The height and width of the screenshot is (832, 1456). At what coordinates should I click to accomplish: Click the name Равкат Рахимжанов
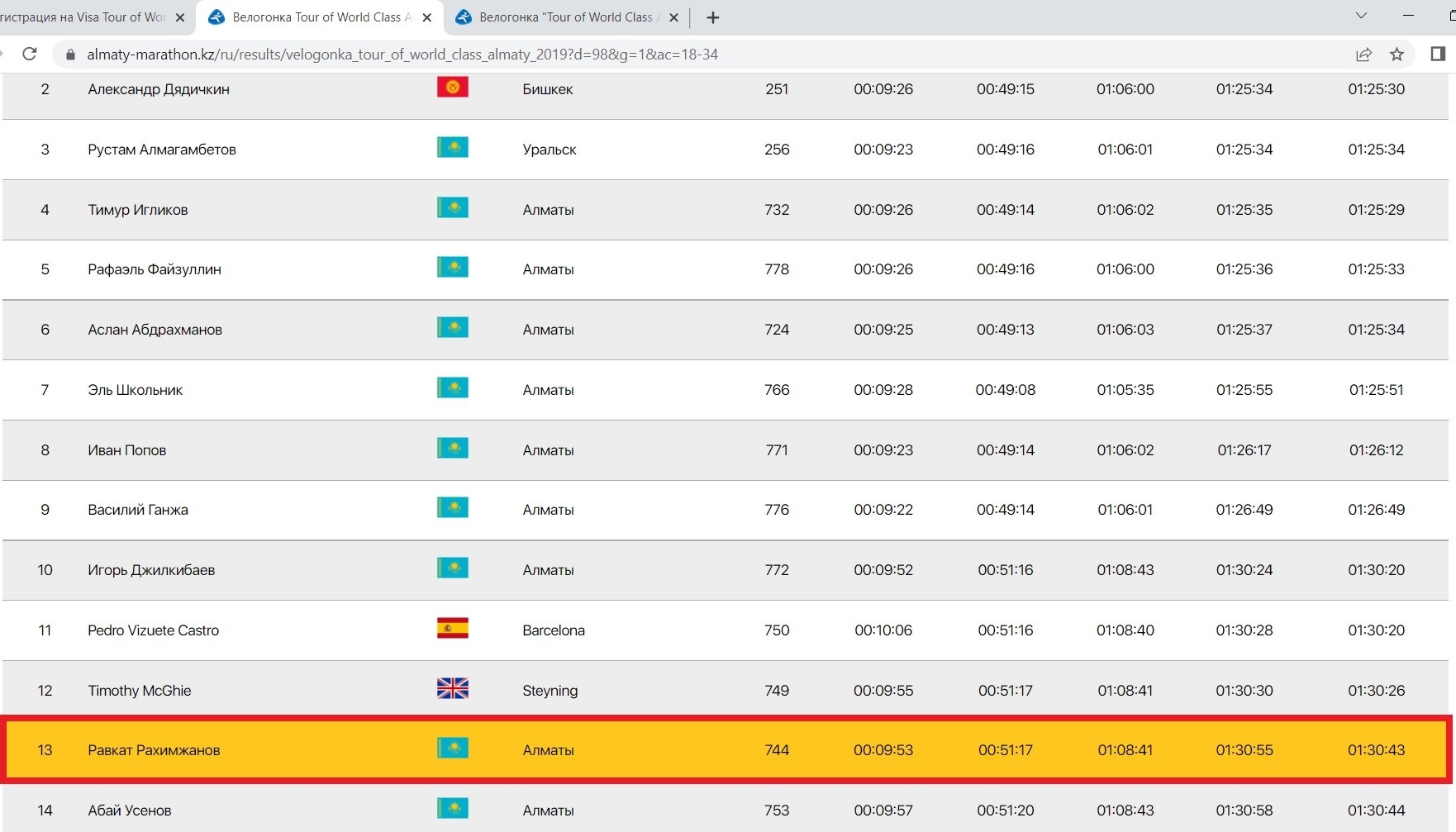pos(154,750)
